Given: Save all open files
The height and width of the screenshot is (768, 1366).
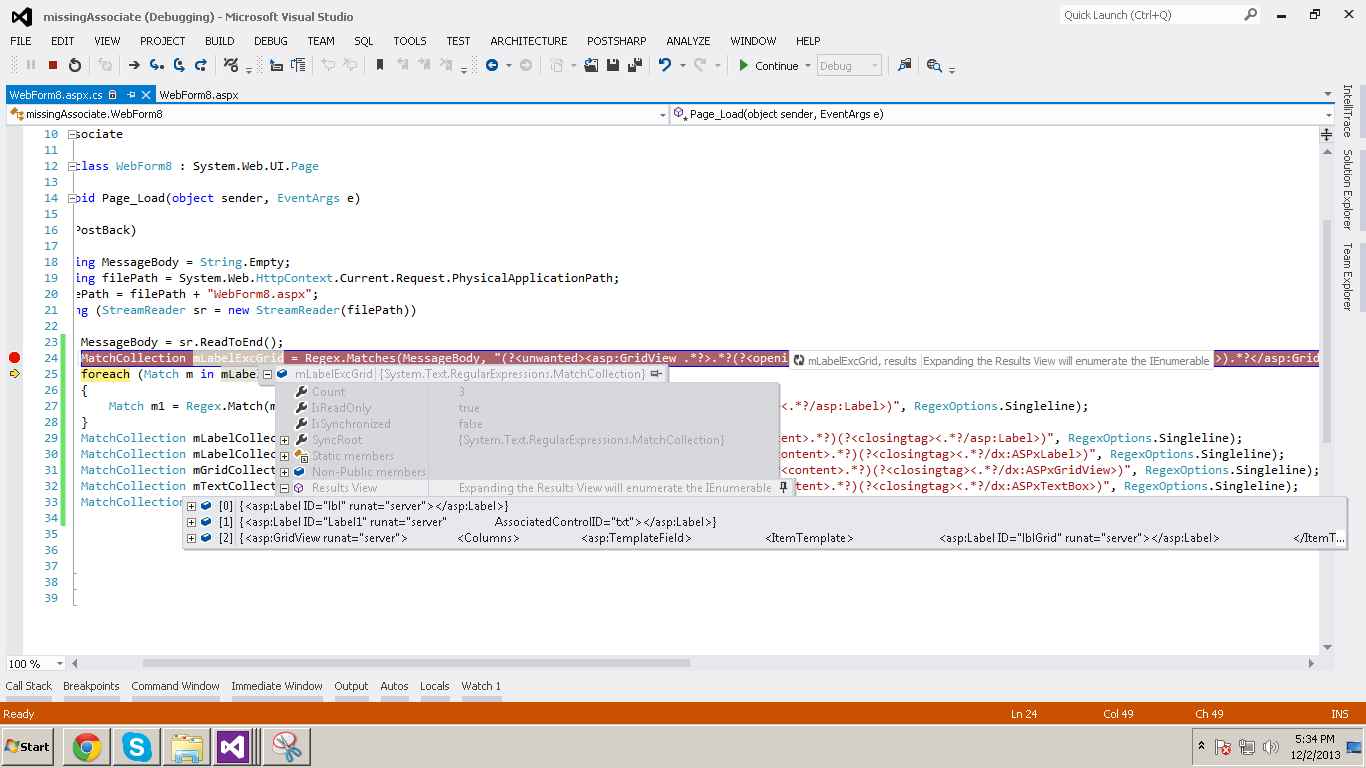Looking at the screenshot, I should tap(634, 65).
